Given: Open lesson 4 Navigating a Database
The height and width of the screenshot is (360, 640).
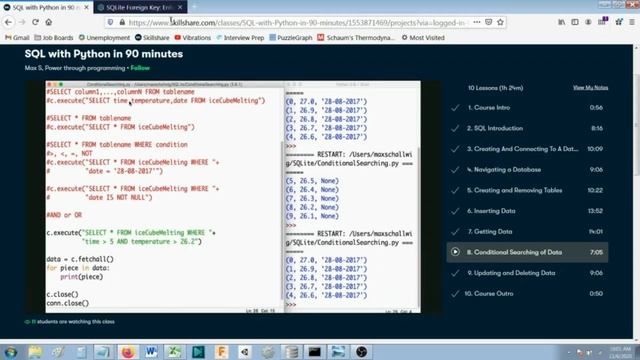Looking at the screenshot, I should coord(527,170).
